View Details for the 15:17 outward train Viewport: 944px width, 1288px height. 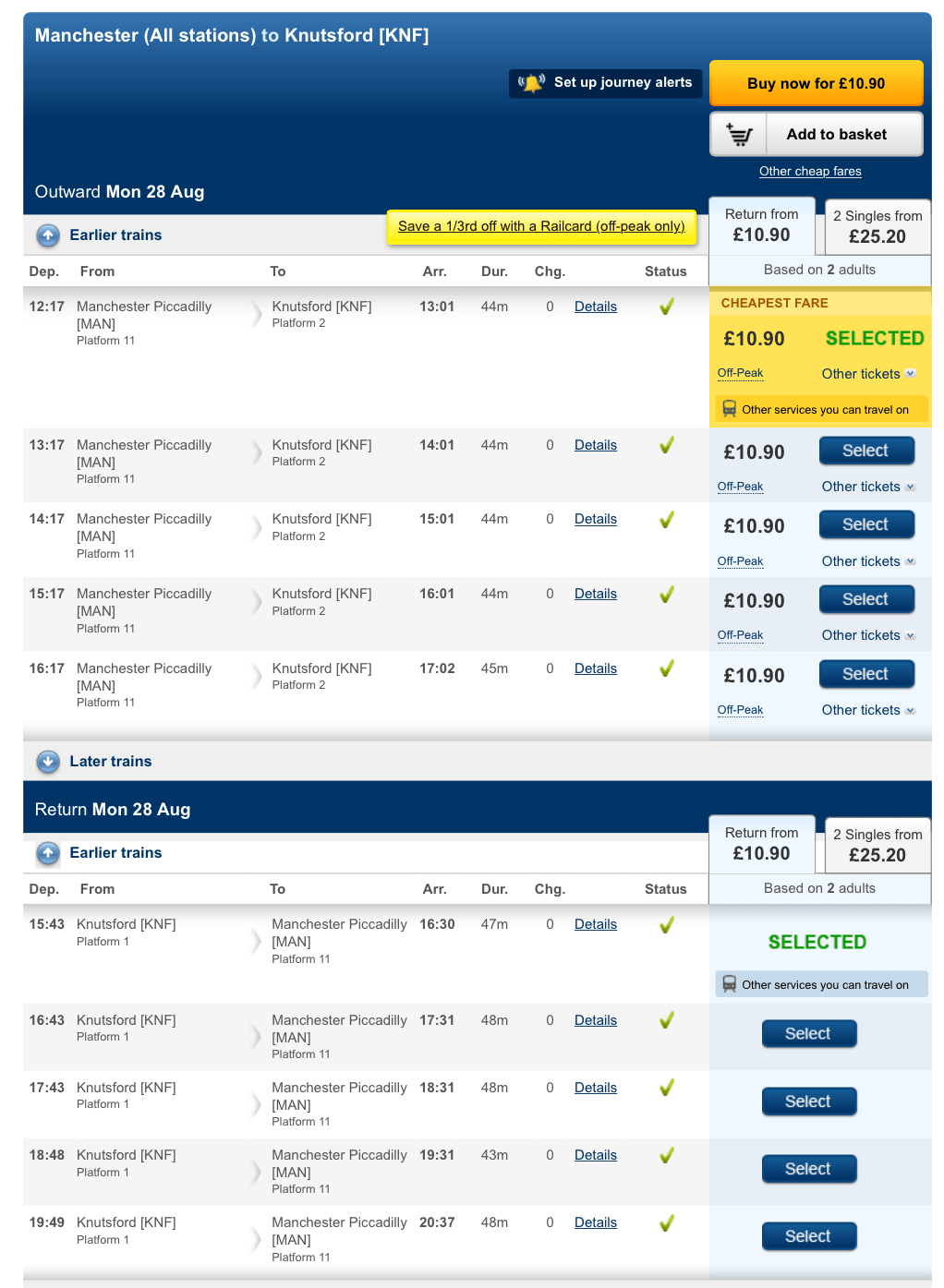(x=595, y=594)
